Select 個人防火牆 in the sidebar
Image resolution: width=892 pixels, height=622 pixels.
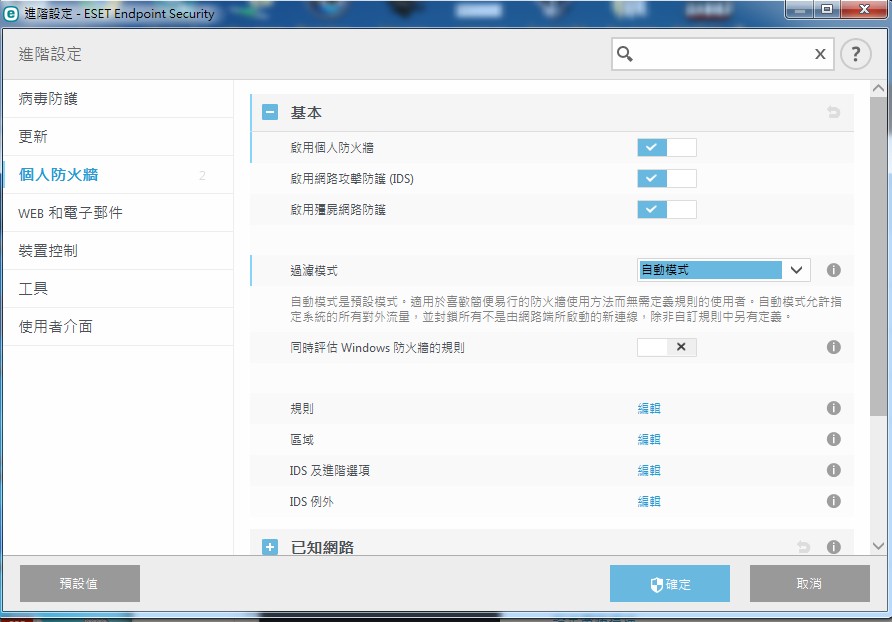(118, 175)
